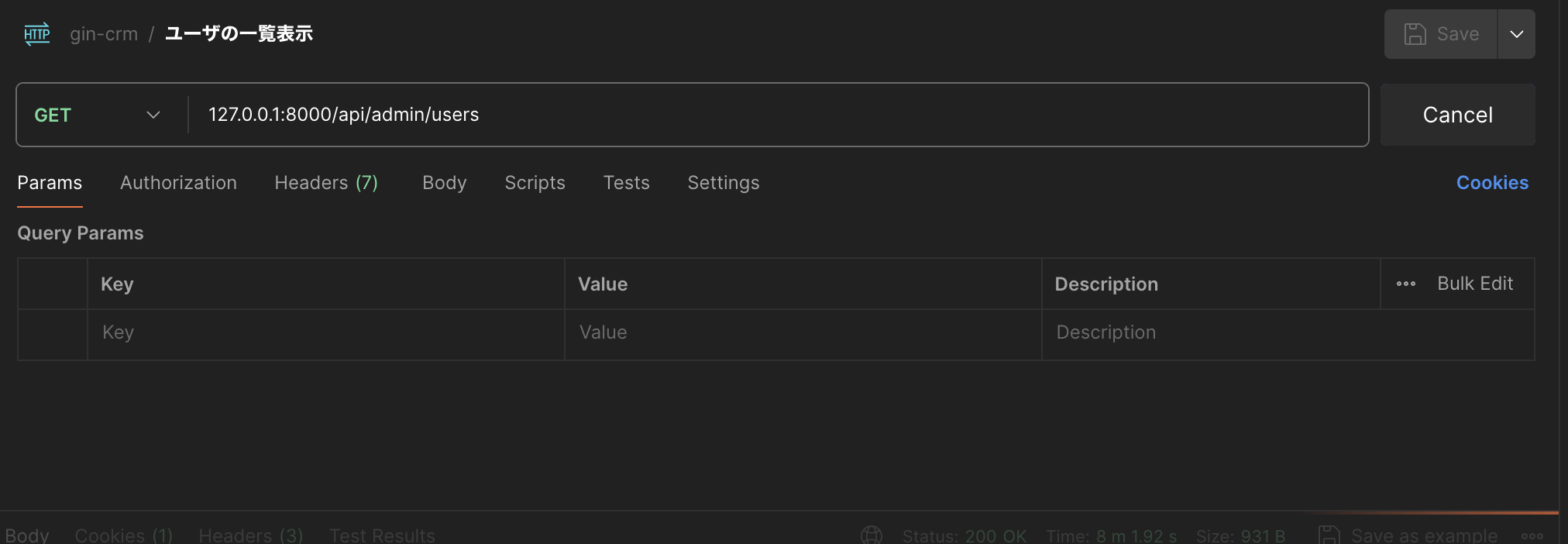Open the Cookies link
The width and height of the screenshot is (1568, 544).
tap(1491, 183)
